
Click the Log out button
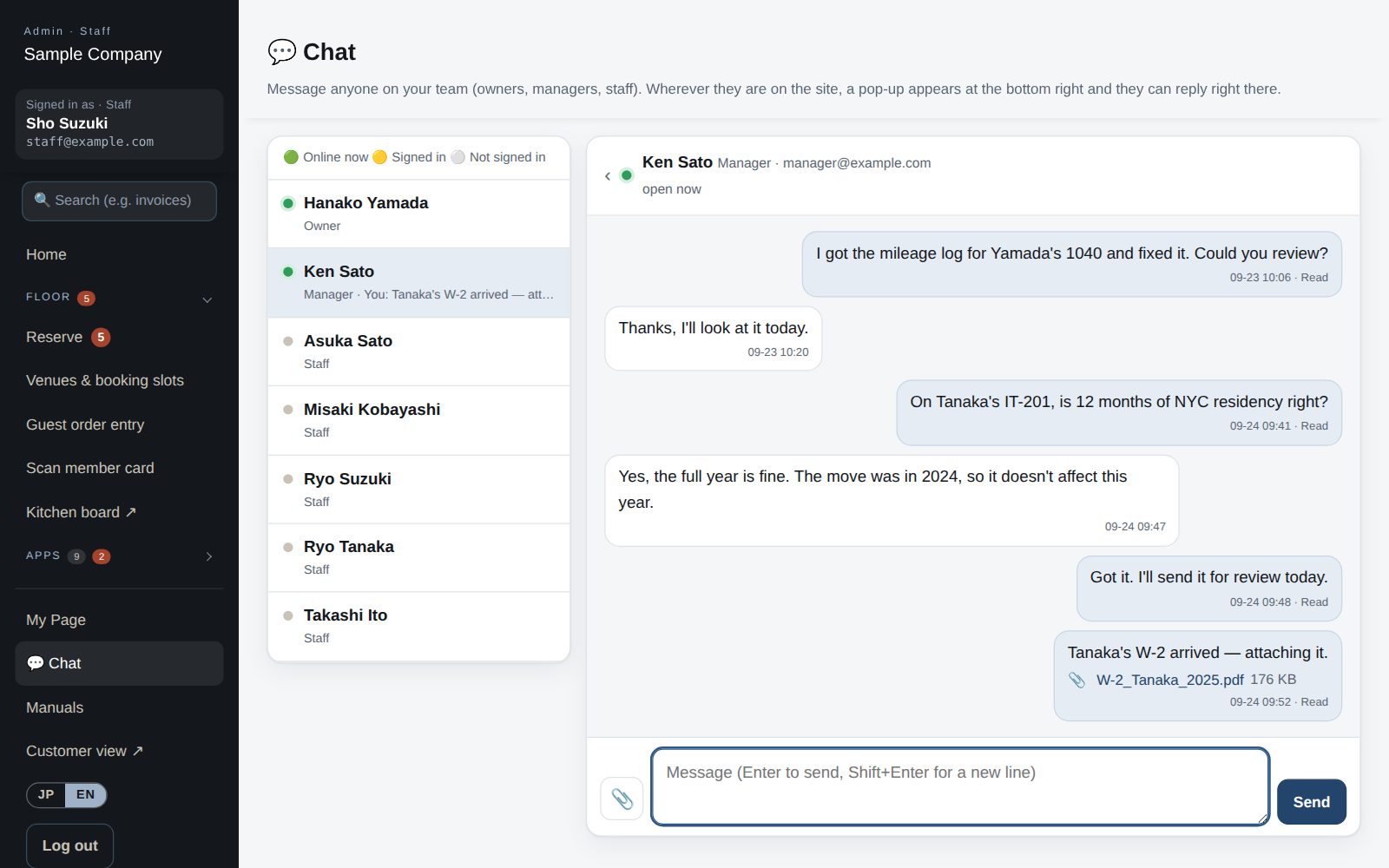(69, 845)
